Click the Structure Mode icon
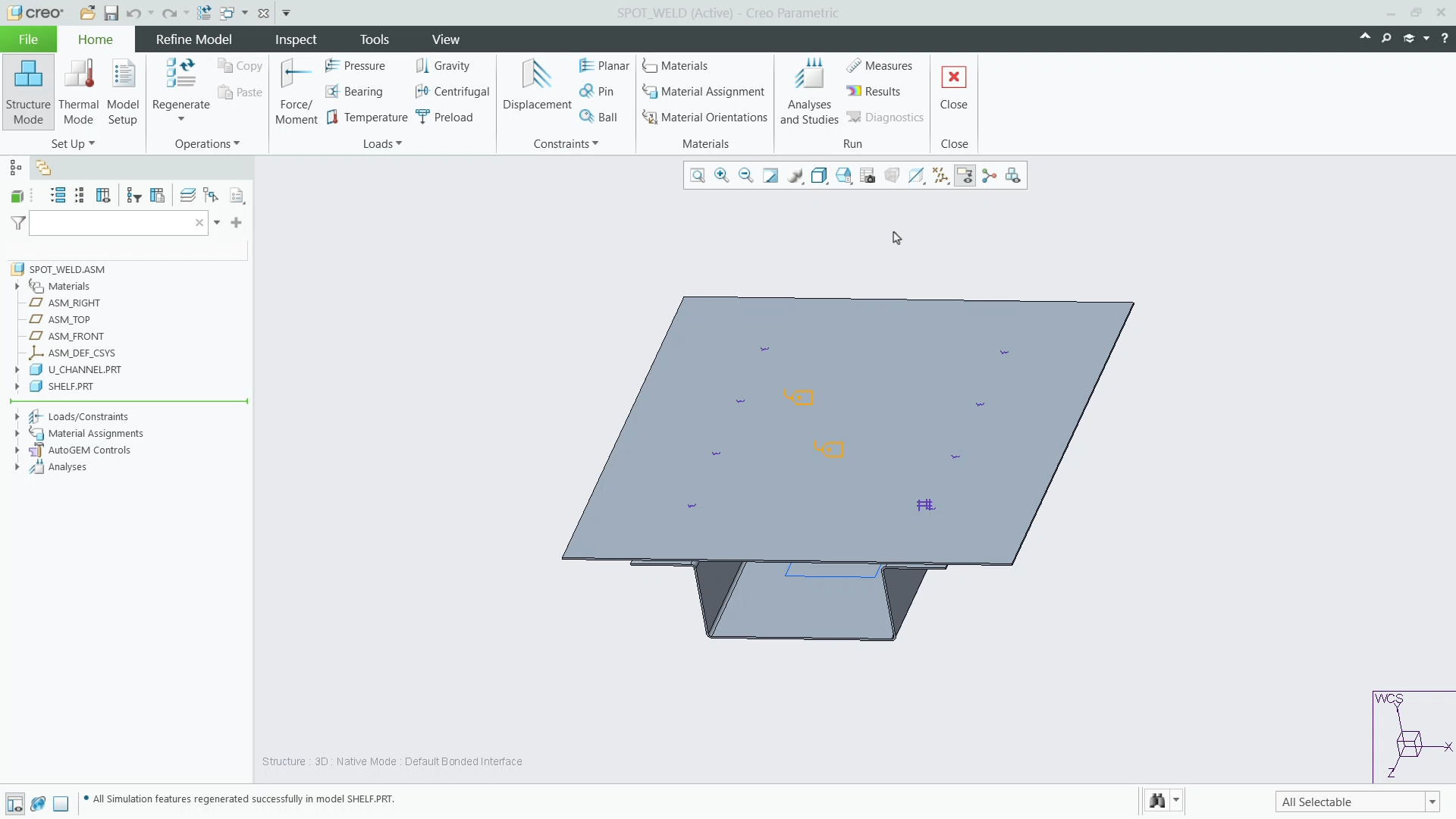This screenshot has height=819, width=1456. click(28, 92)
